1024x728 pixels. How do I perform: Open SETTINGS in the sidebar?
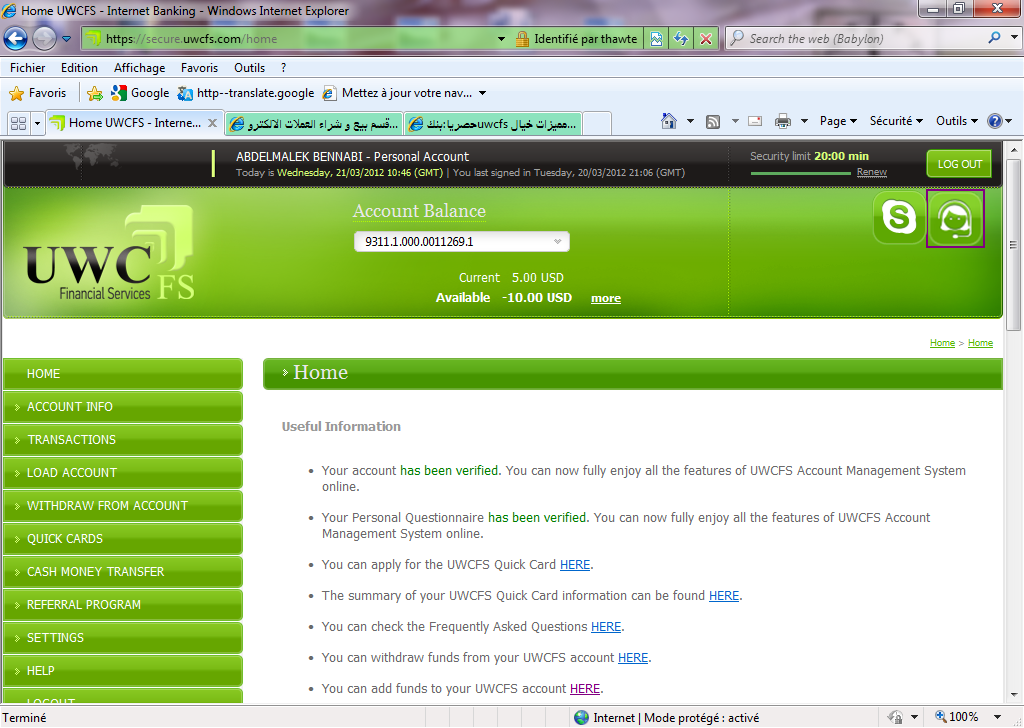pos(123,638)
